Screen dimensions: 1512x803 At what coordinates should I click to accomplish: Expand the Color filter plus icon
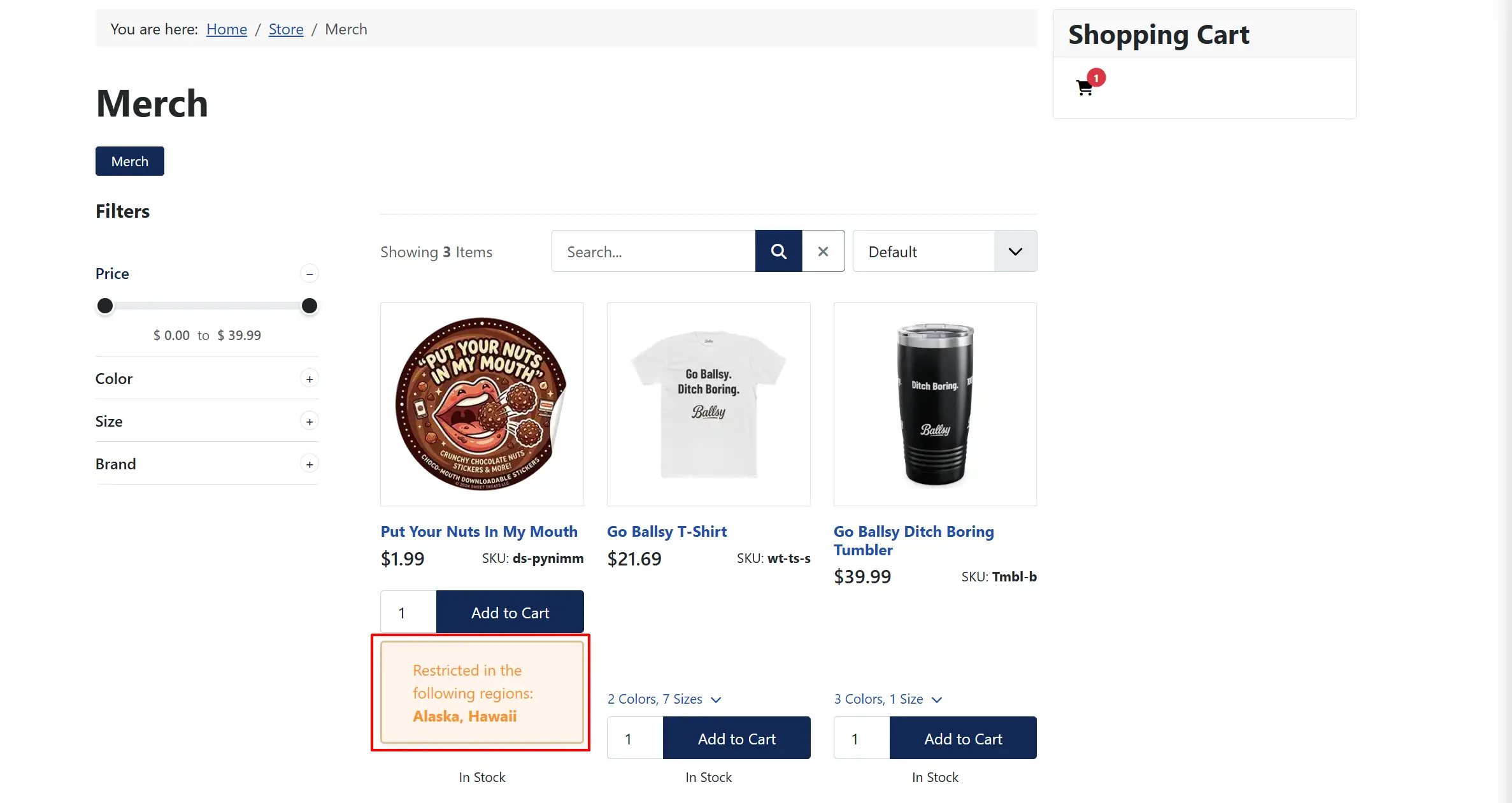click(310, 379)
